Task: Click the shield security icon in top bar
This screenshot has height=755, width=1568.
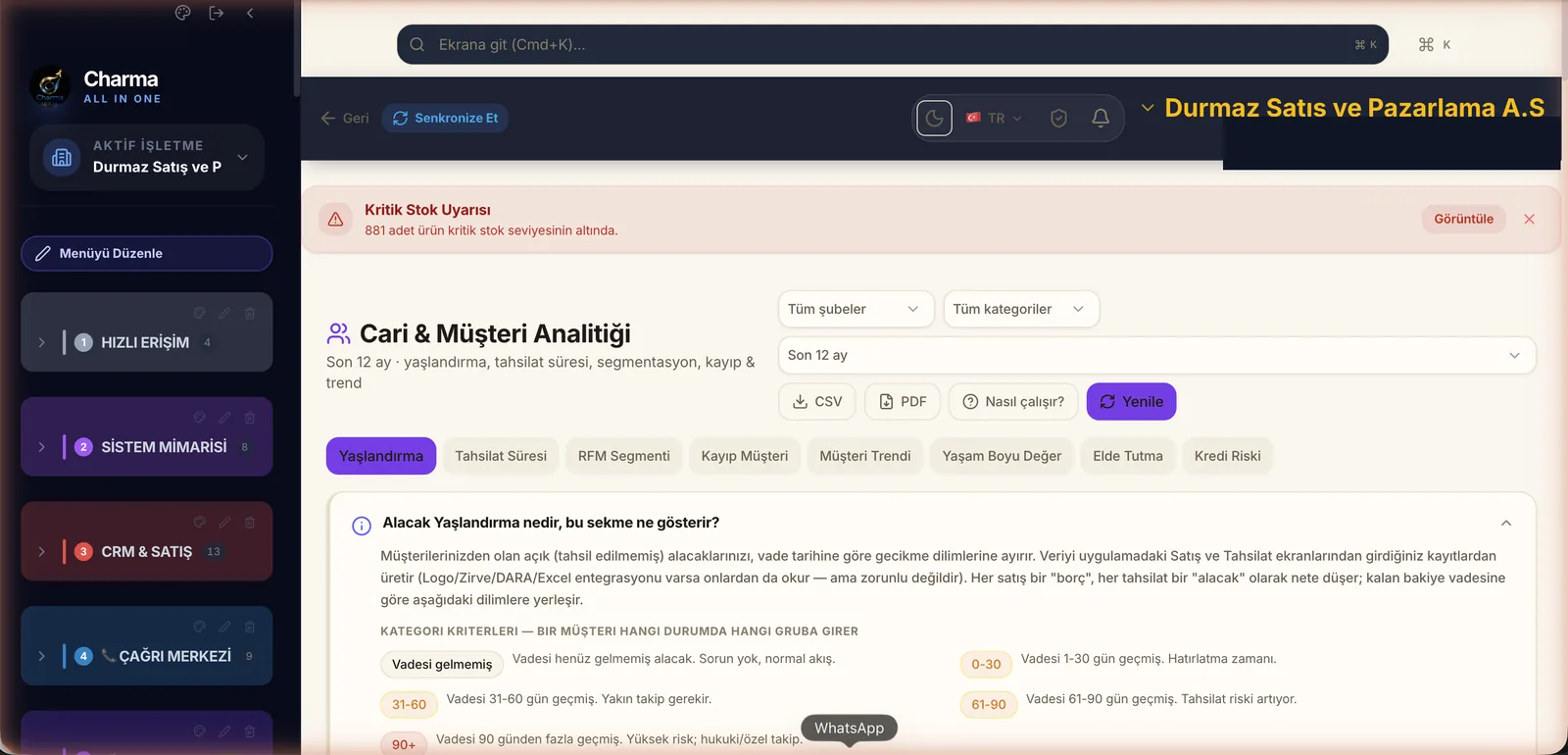Action: [1058, 118]
